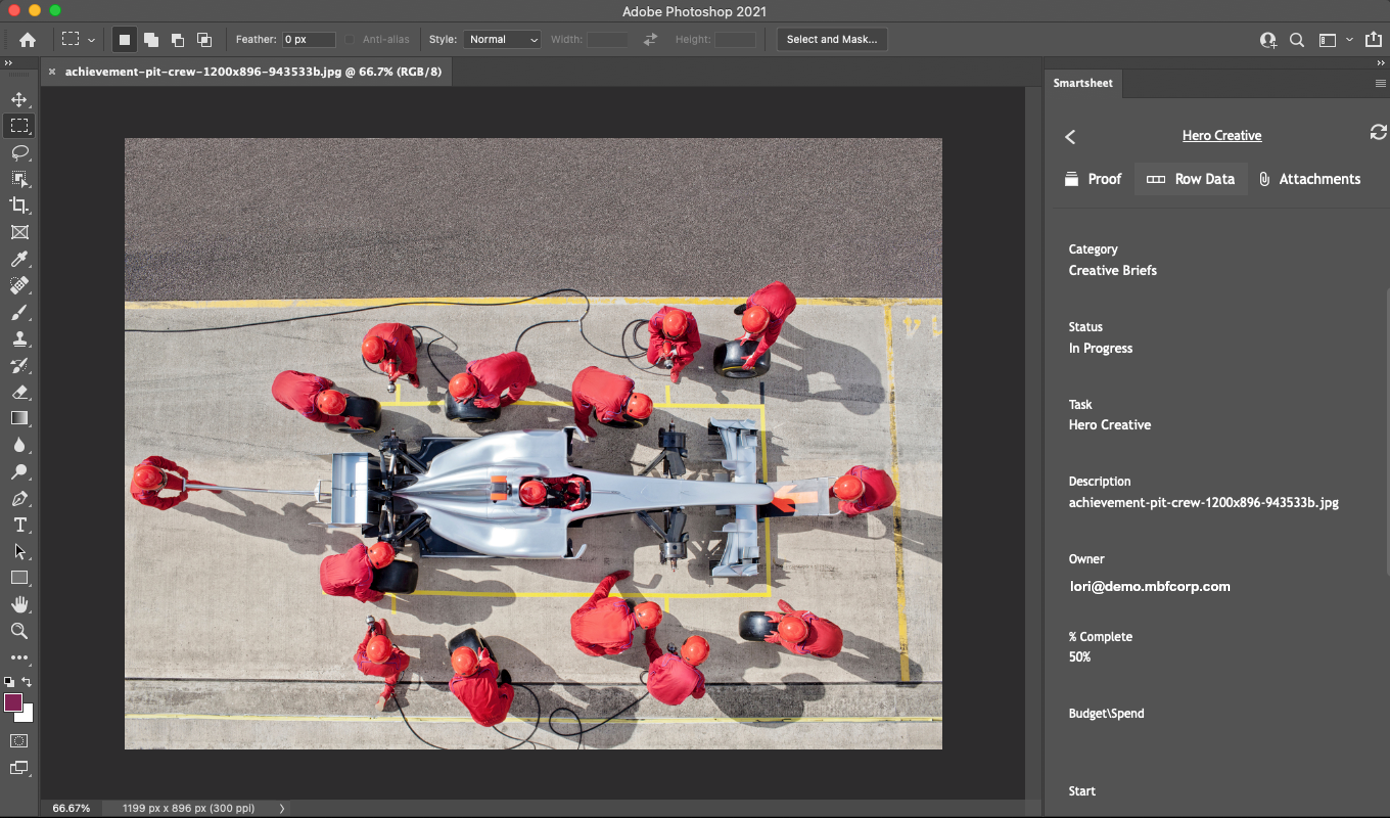This screenshot has width=1392, height=818.
Task: Select the Spot Healing Brush tool
Action: (19, 285)
